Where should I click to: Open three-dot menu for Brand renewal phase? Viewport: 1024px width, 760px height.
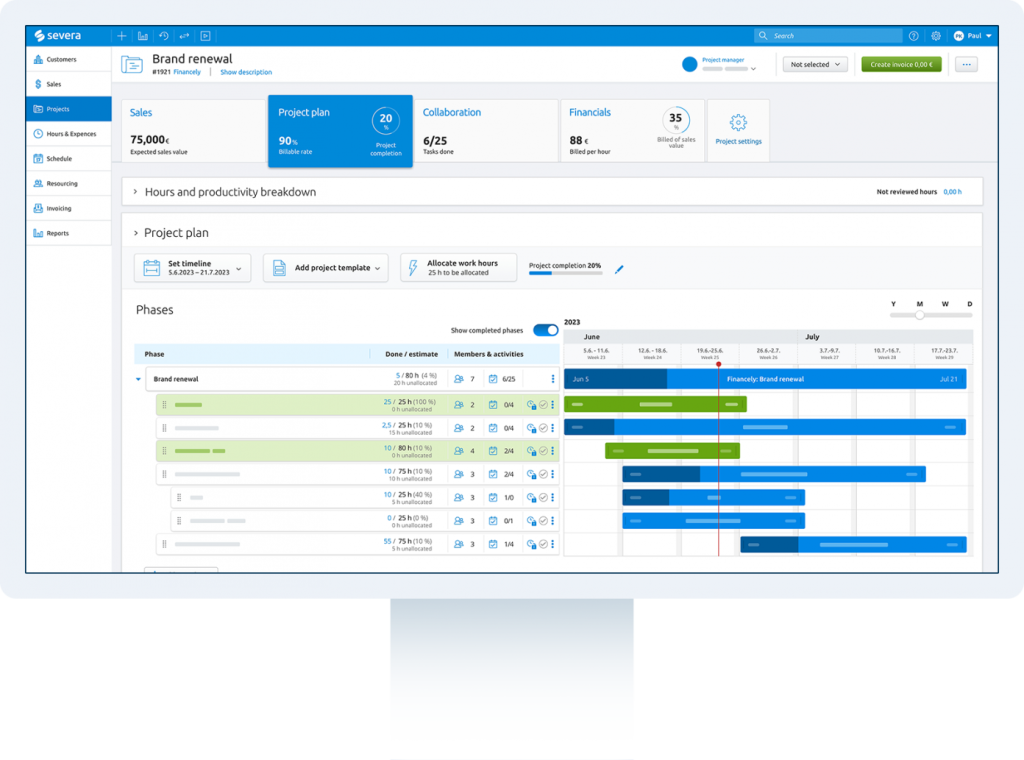(552, 380)
